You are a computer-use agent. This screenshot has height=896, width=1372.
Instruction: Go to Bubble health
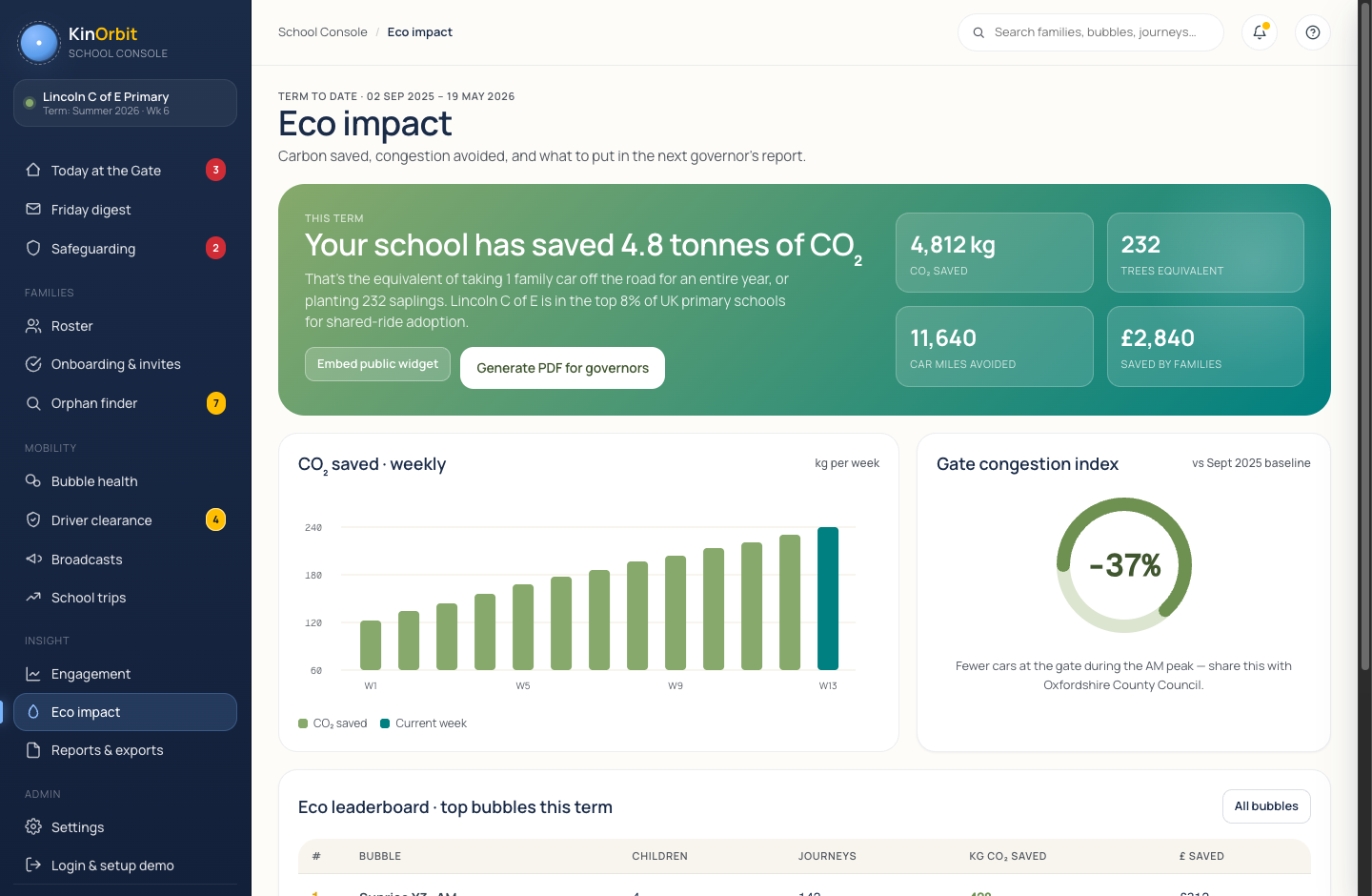(x=125, y=481)
